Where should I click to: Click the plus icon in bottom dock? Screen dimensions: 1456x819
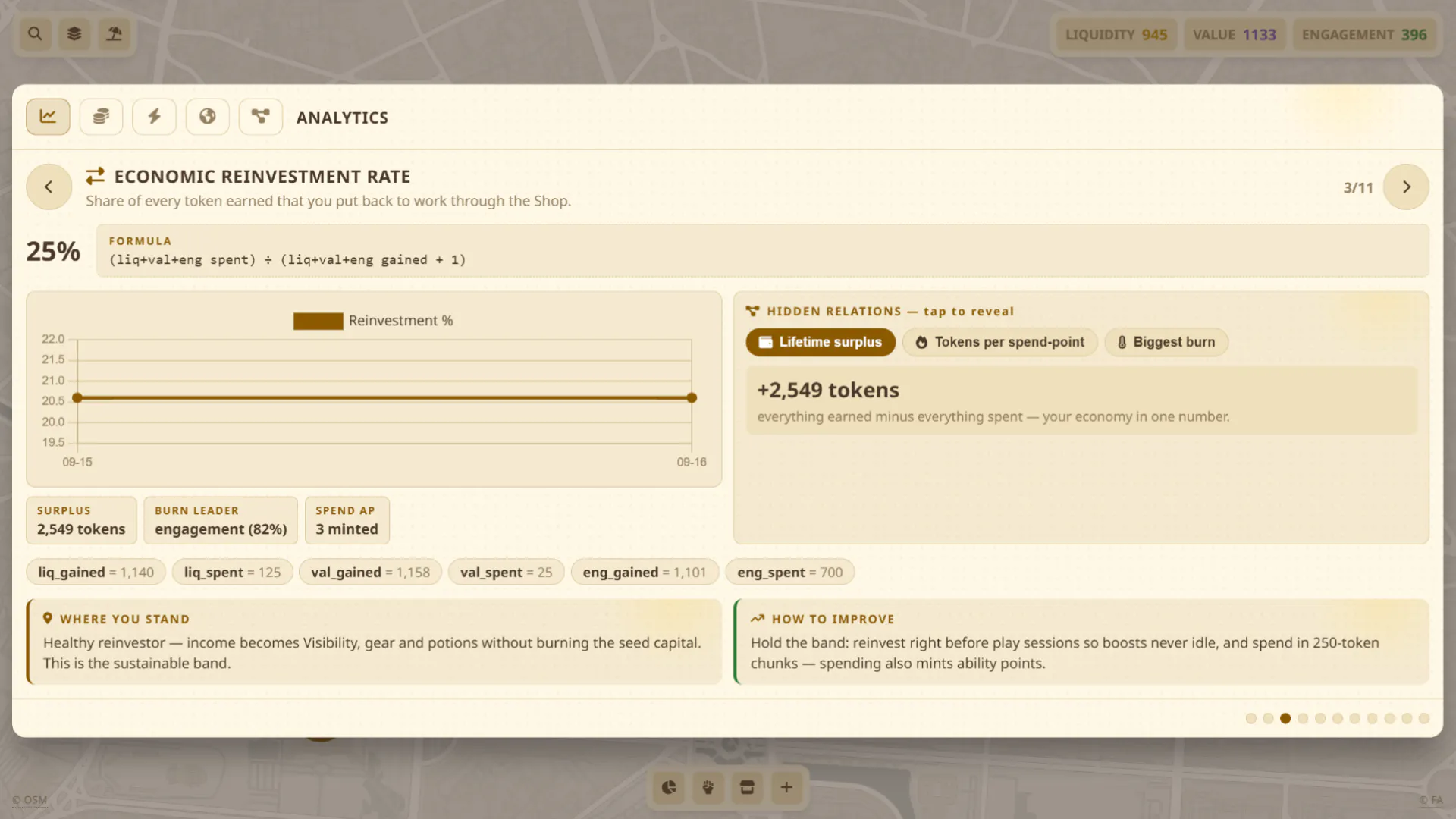(786, 787)
